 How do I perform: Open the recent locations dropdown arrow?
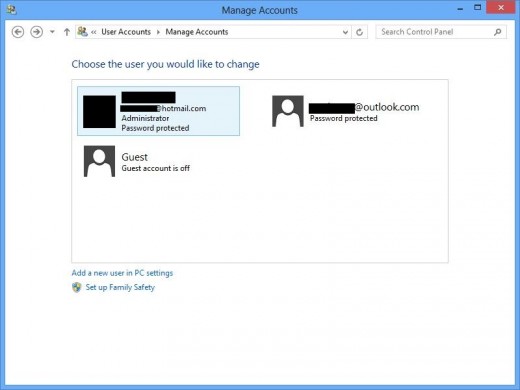pyautogui.click(x=52, y=32)
